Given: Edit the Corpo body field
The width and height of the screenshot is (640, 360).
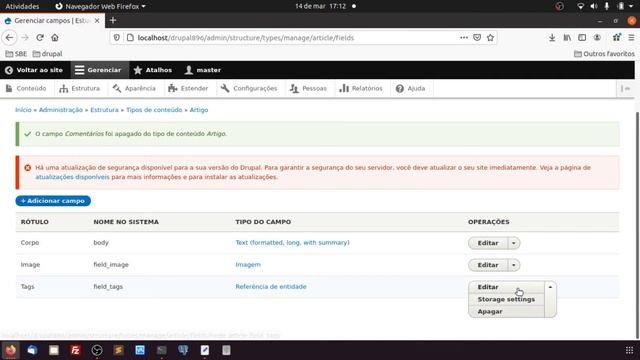Looking at the screenshot, I should coord(488,243).
